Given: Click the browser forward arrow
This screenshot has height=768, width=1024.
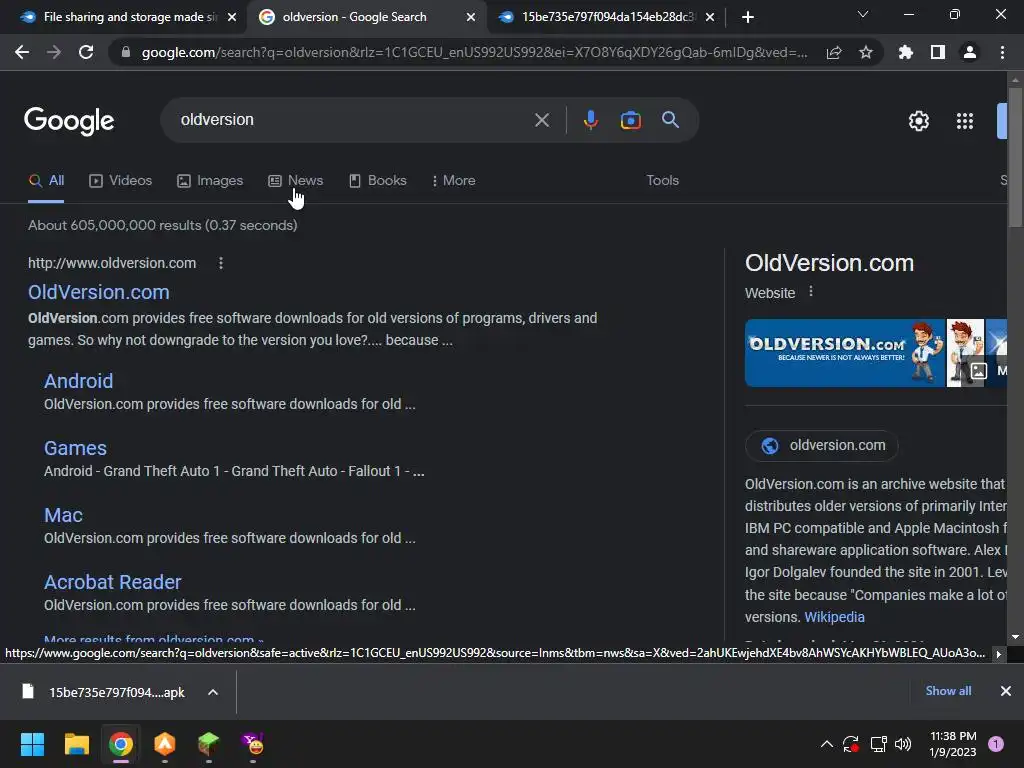Looking at the screenshot, I should [54, 52].
